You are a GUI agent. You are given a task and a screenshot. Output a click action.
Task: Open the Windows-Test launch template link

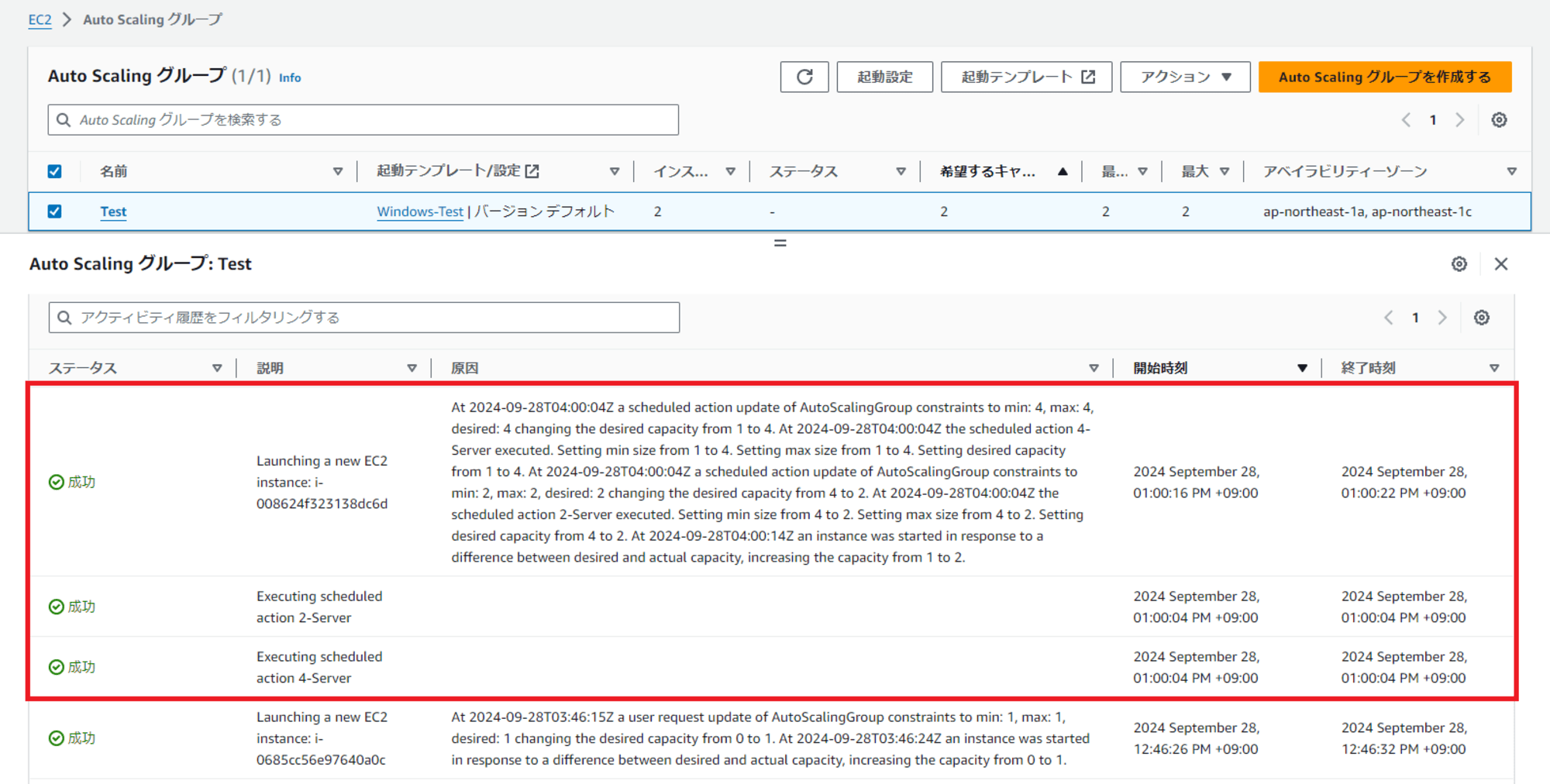click(419, 211)
